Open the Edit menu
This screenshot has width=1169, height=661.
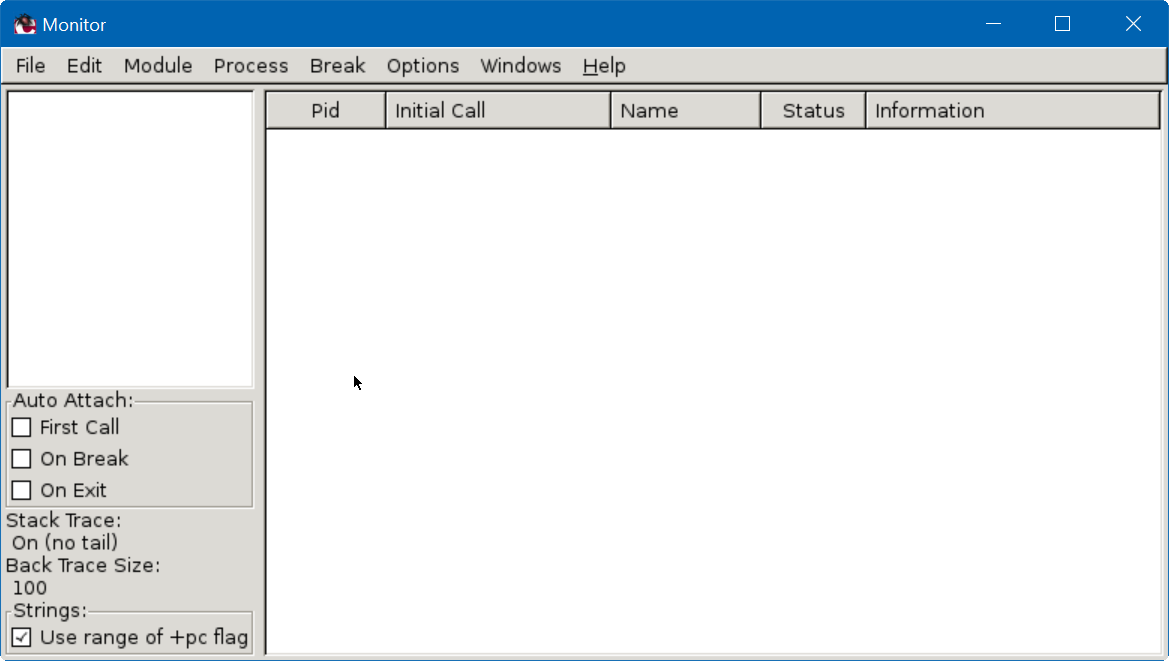click(84, 66)
